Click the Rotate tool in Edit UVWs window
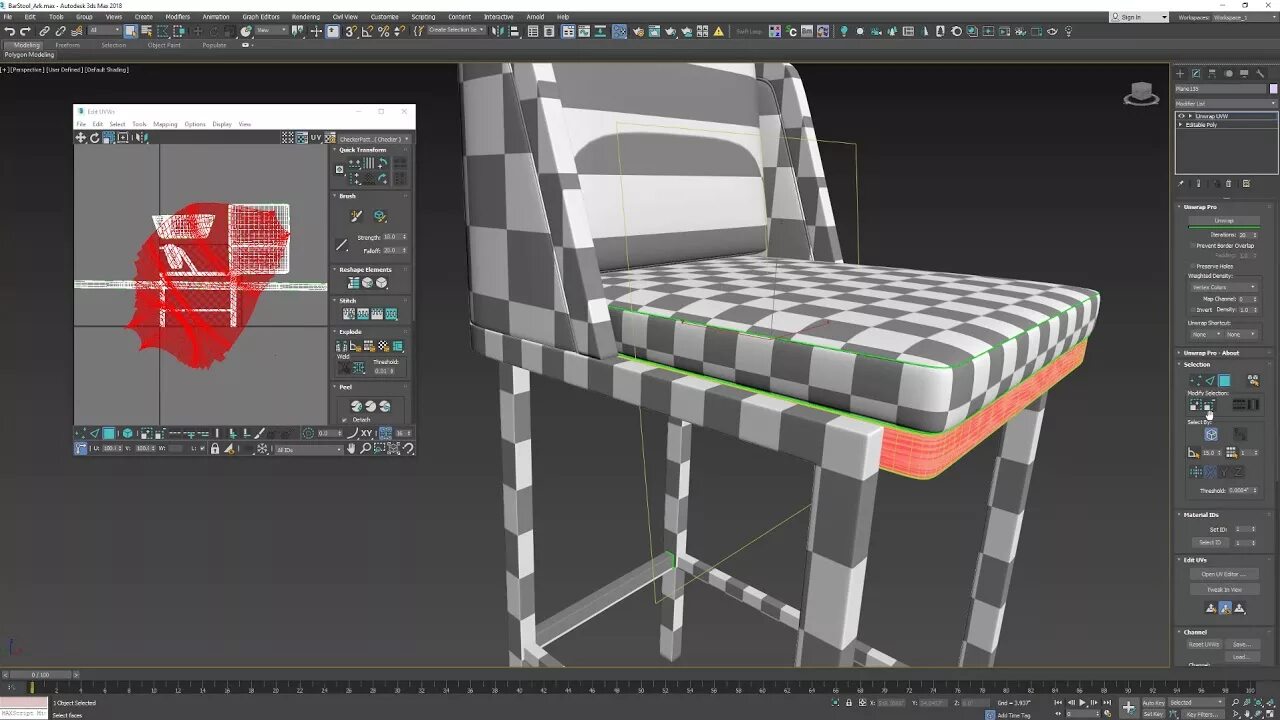 (x=94, y=138)
